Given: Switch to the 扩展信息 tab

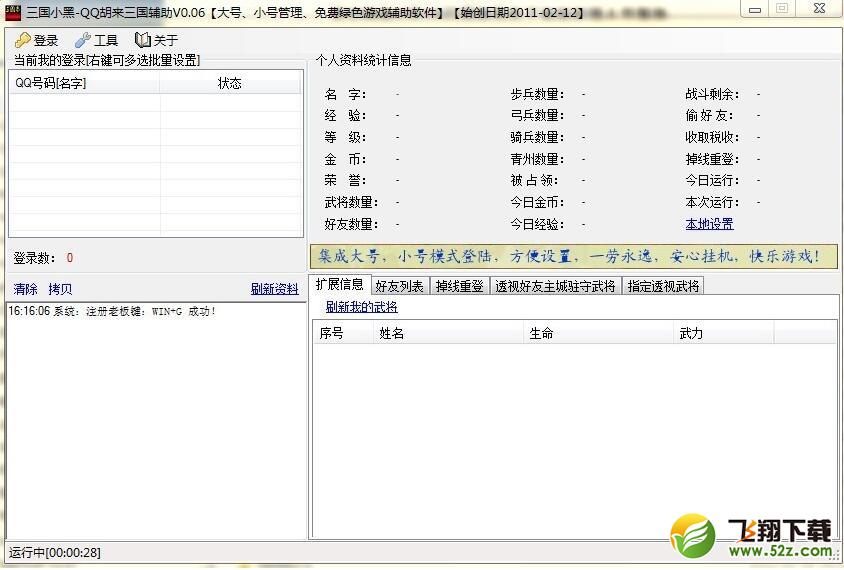Looking at the screenshot, I should tap(340, 284).
